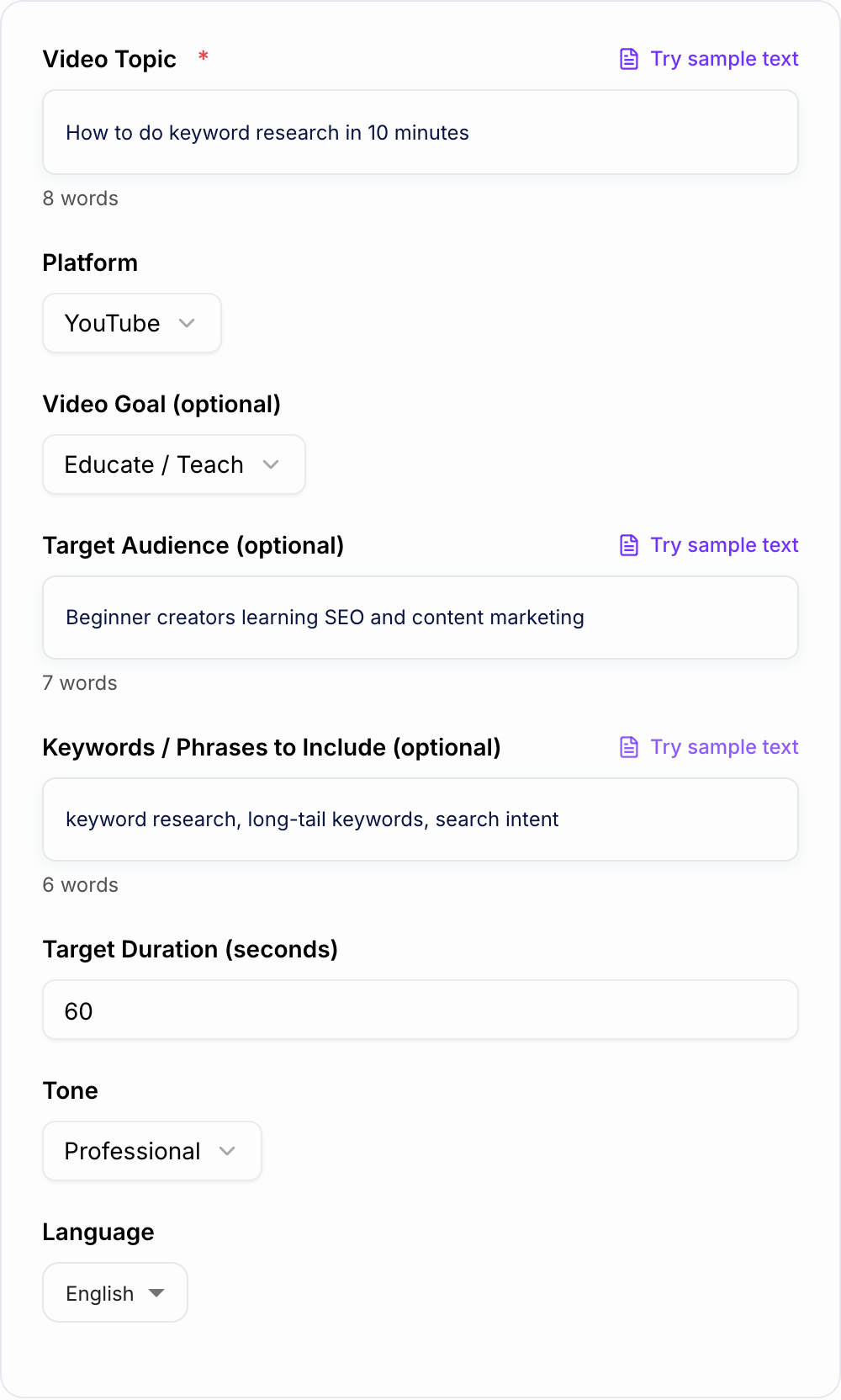Click the 'Target Duration (seconds)' label

tap(190, 949)
